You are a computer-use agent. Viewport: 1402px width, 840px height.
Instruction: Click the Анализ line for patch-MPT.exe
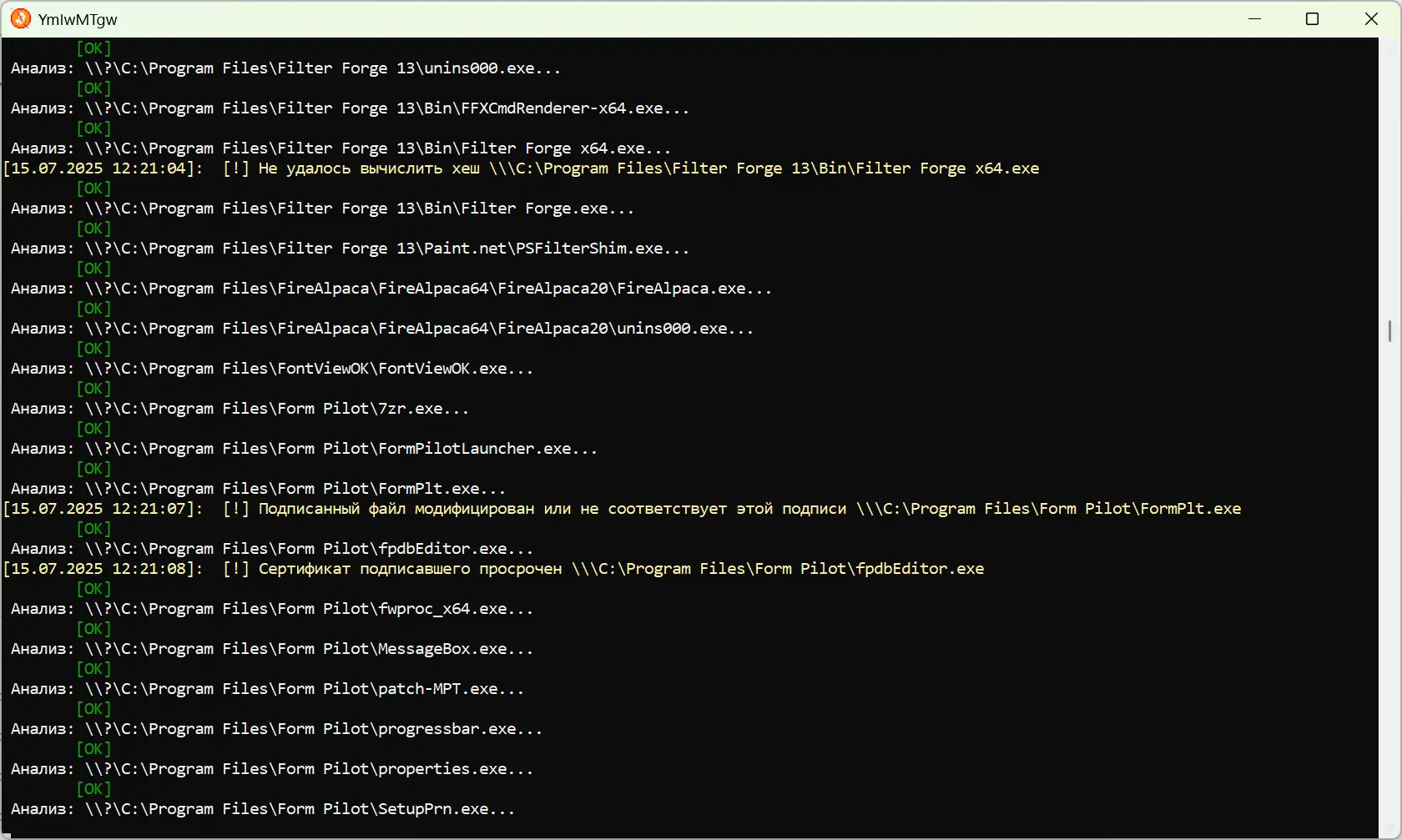pos(267,689)
